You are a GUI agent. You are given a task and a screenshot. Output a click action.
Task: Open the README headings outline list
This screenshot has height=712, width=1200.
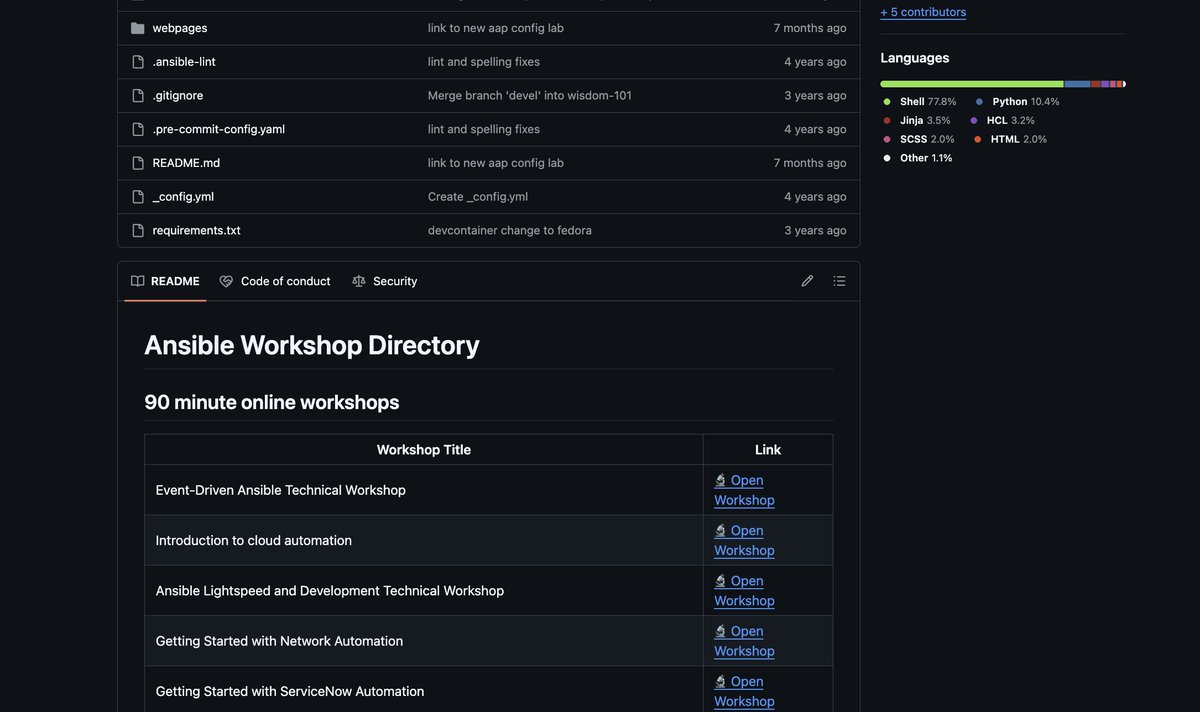(x=836, y=279)
